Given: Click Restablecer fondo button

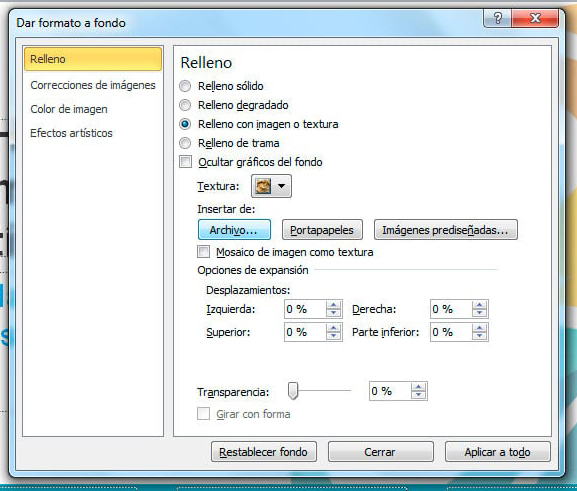Looking at the screenshot, I should click(263, 452).
